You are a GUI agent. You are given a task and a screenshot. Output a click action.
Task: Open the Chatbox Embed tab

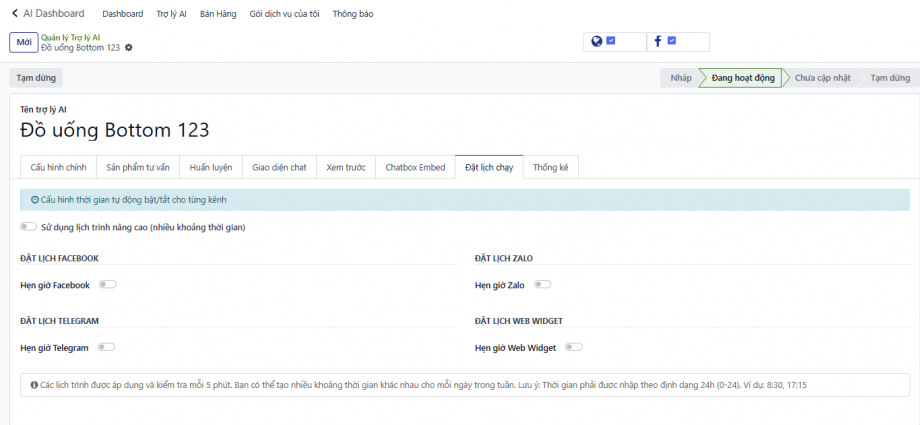(415, 167)
